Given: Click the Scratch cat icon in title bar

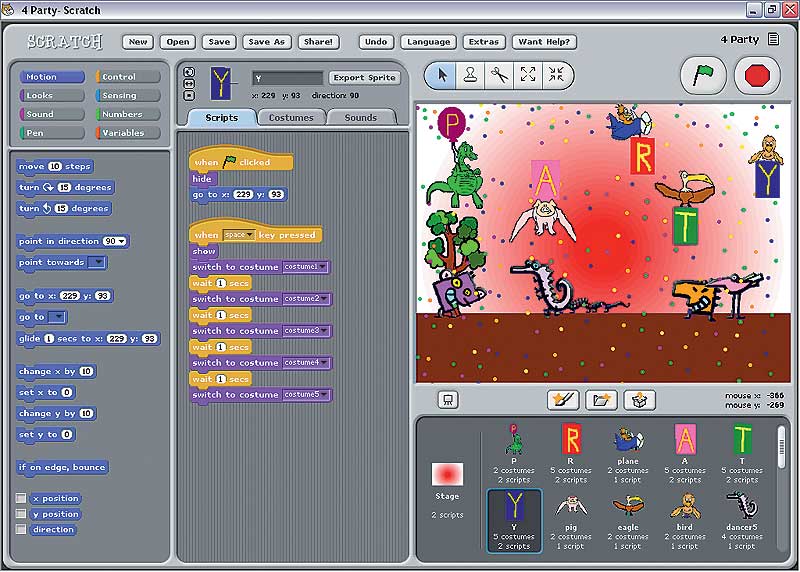Looking at the screenshot, I should tap(8, 9).
